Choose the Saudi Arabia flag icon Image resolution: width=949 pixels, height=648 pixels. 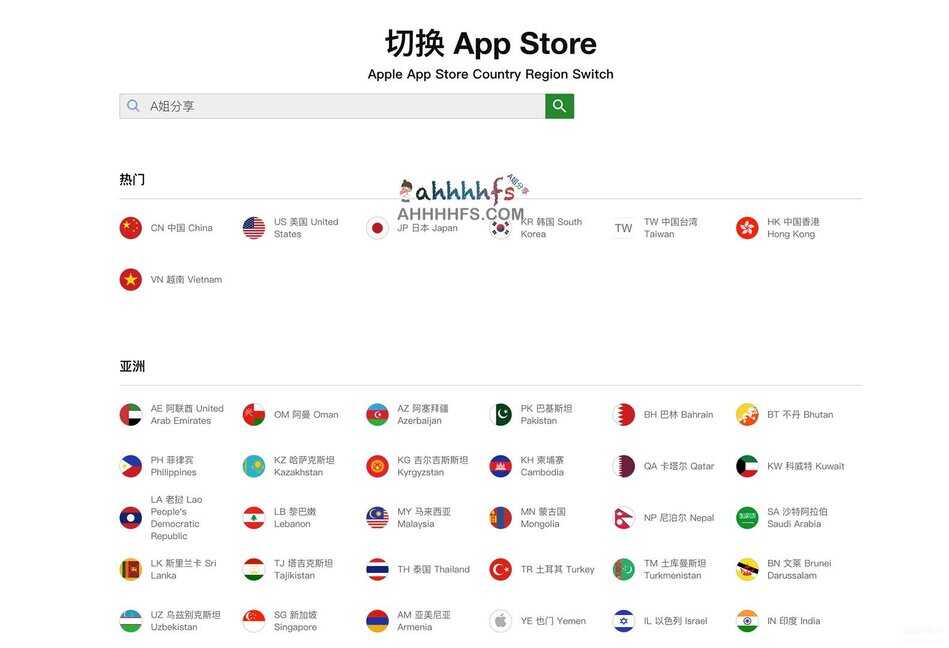click(747, 518)
